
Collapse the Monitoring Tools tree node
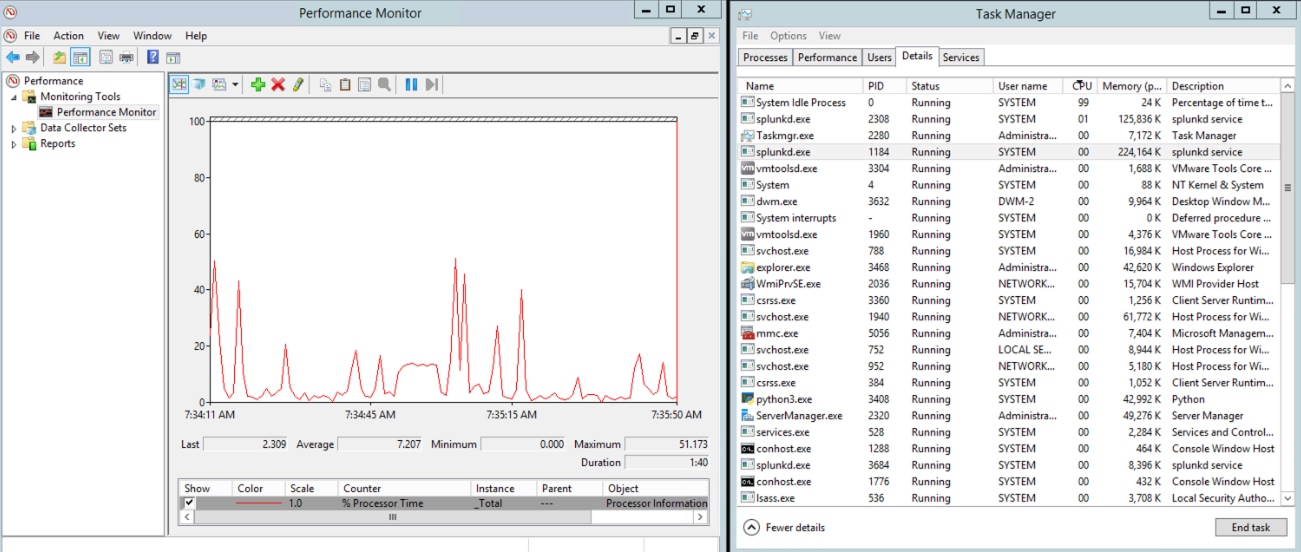click(x=14, y=97)
